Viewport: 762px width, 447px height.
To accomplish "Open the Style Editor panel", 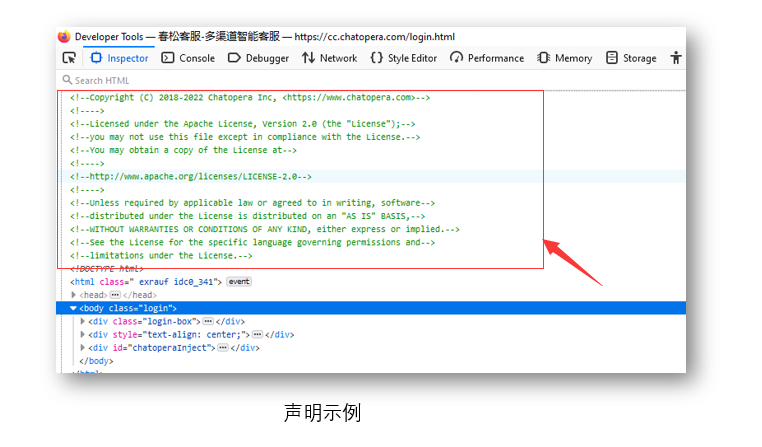I will pyautogui.click(x=403, y=58).
